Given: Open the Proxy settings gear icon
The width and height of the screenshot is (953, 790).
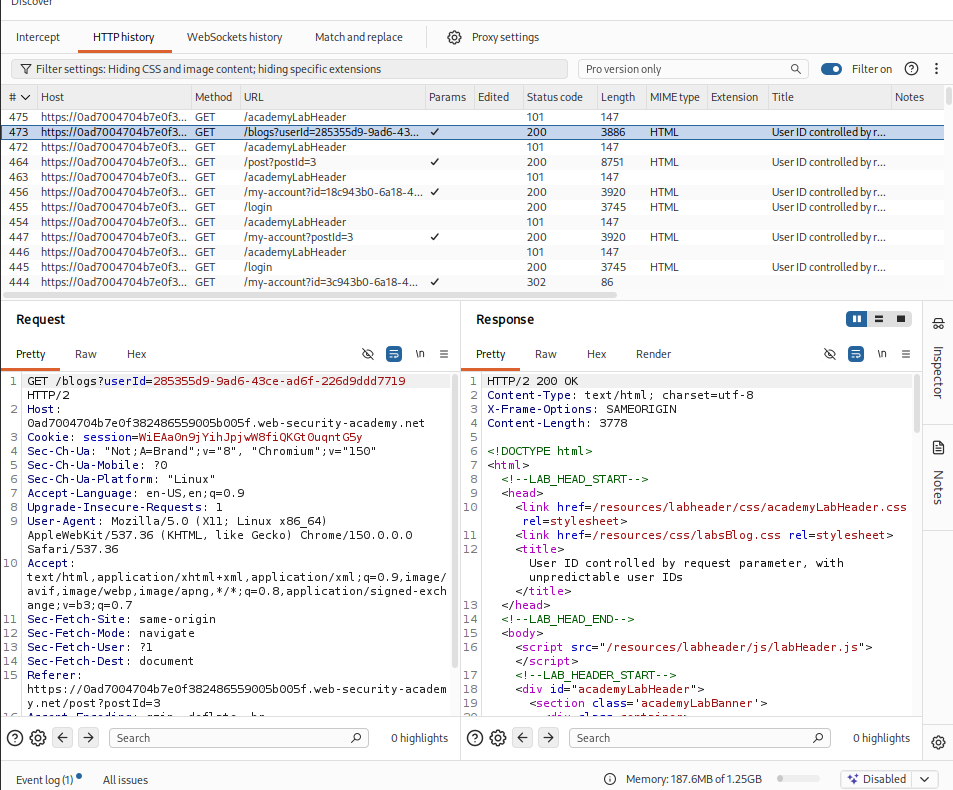Looking at the screenshot, I should 454,37.
